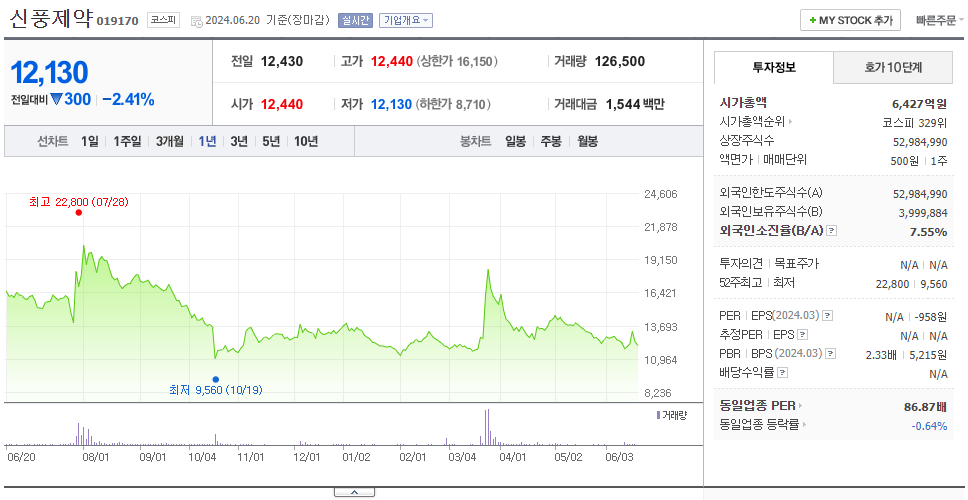Click the 동일업종 PER 86.87배 value
This screenshot has height=500, width=968.
pyautogui.click(x=925, y=406)
